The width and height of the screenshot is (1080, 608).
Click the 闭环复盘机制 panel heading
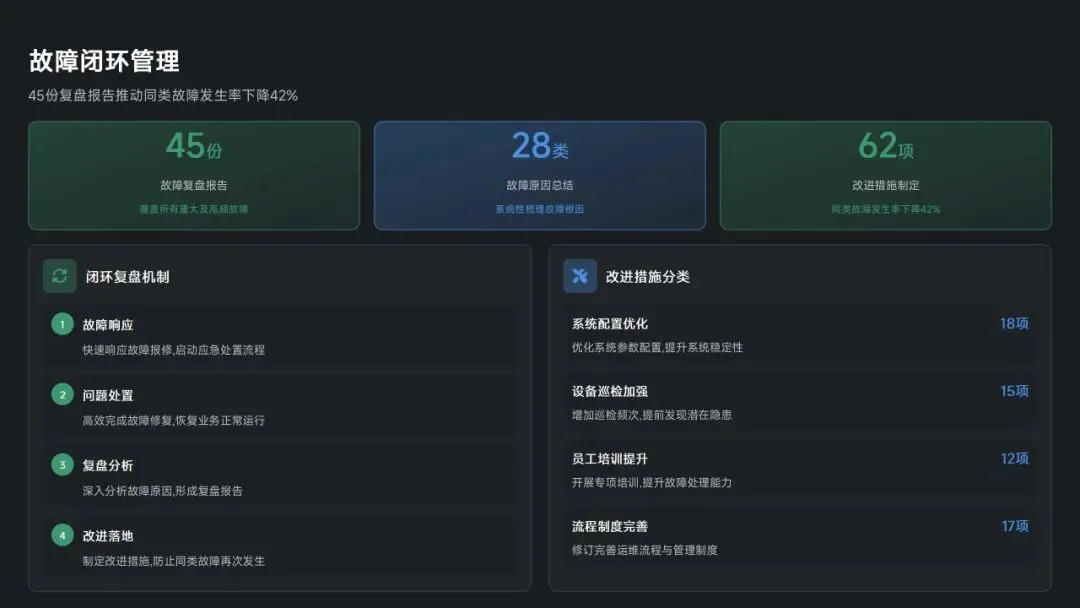tap(127, 277)
